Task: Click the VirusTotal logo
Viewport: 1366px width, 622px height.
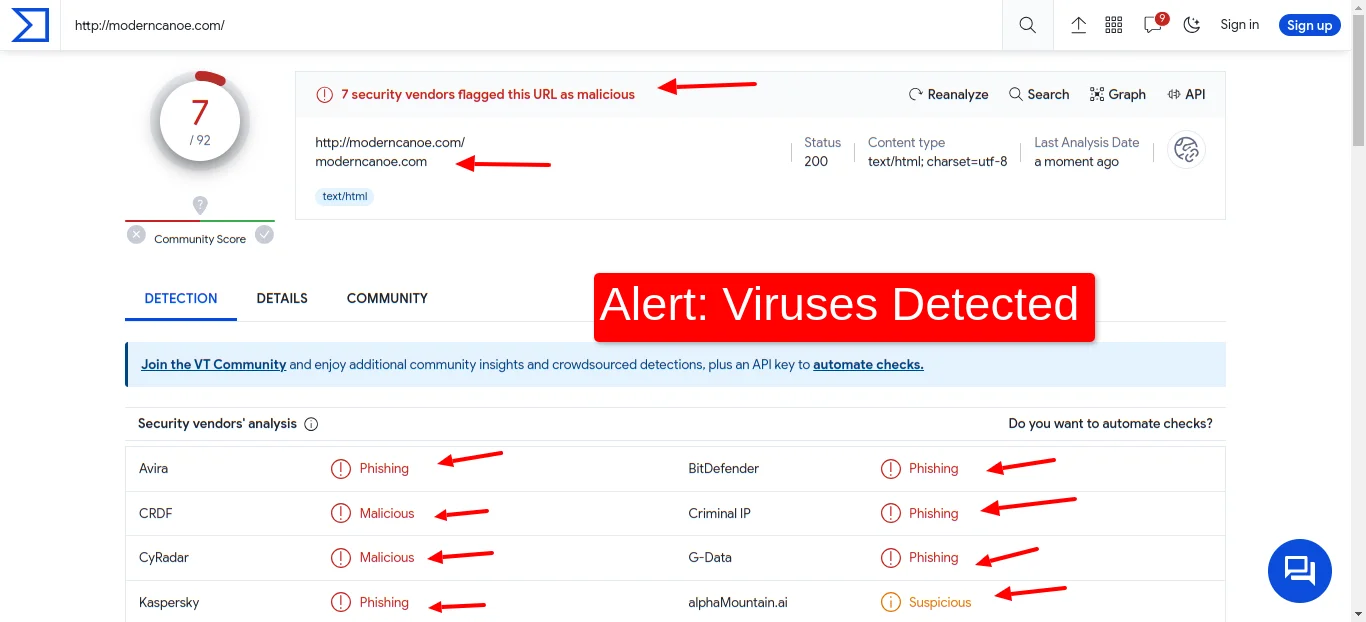Action: tap(30, 25)
